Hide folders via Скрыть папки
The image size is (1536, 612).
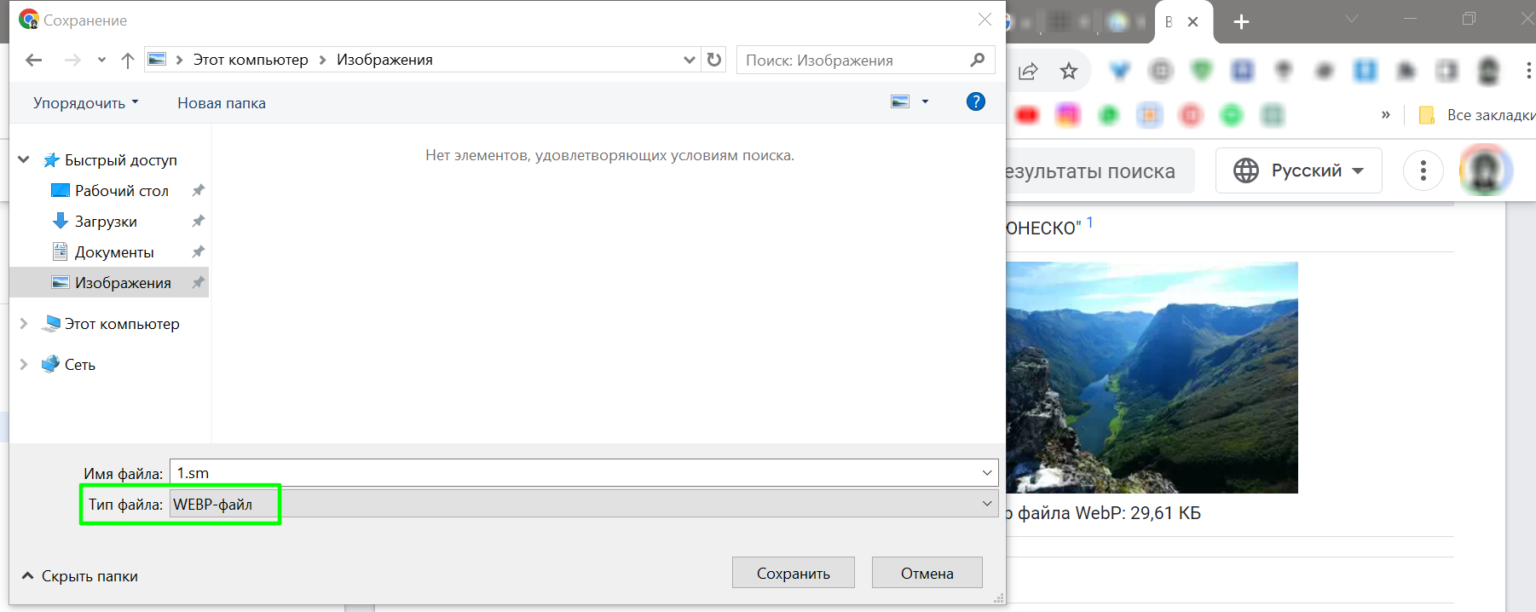79,576
